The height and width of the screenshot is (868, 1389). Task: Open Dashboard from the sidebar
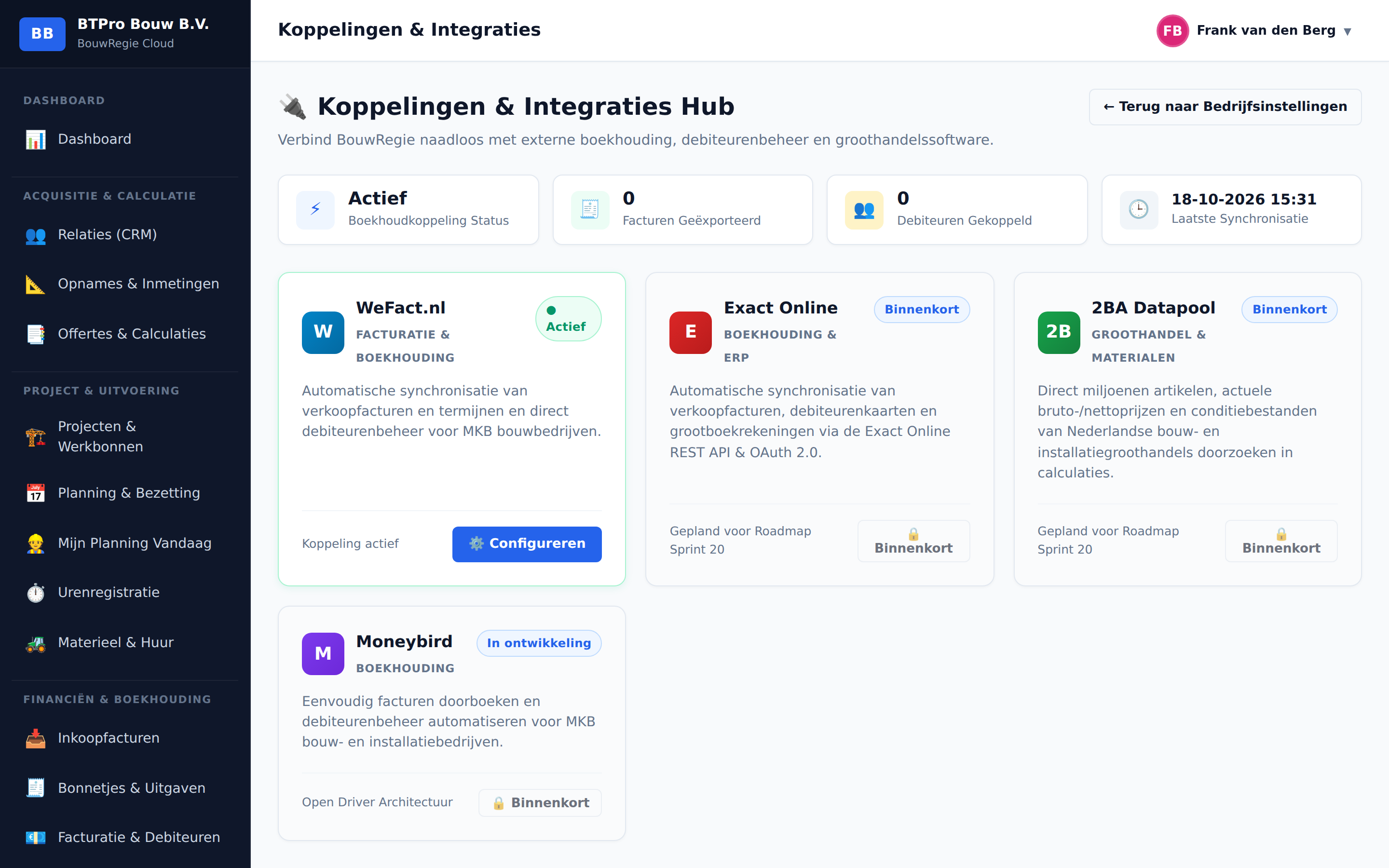tap(125, 139)
